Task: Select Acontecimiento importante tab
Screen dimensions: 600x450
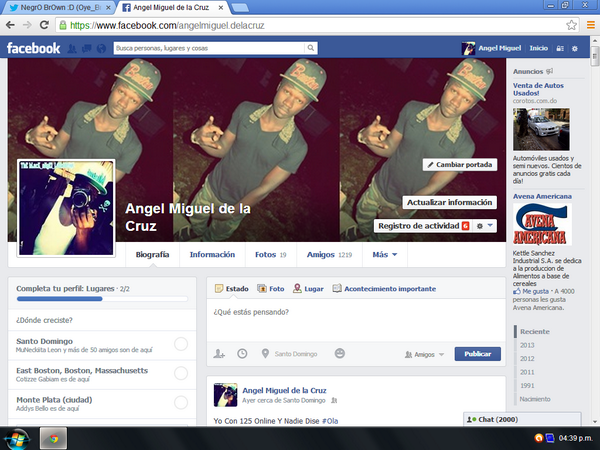Action: [384, 289]
